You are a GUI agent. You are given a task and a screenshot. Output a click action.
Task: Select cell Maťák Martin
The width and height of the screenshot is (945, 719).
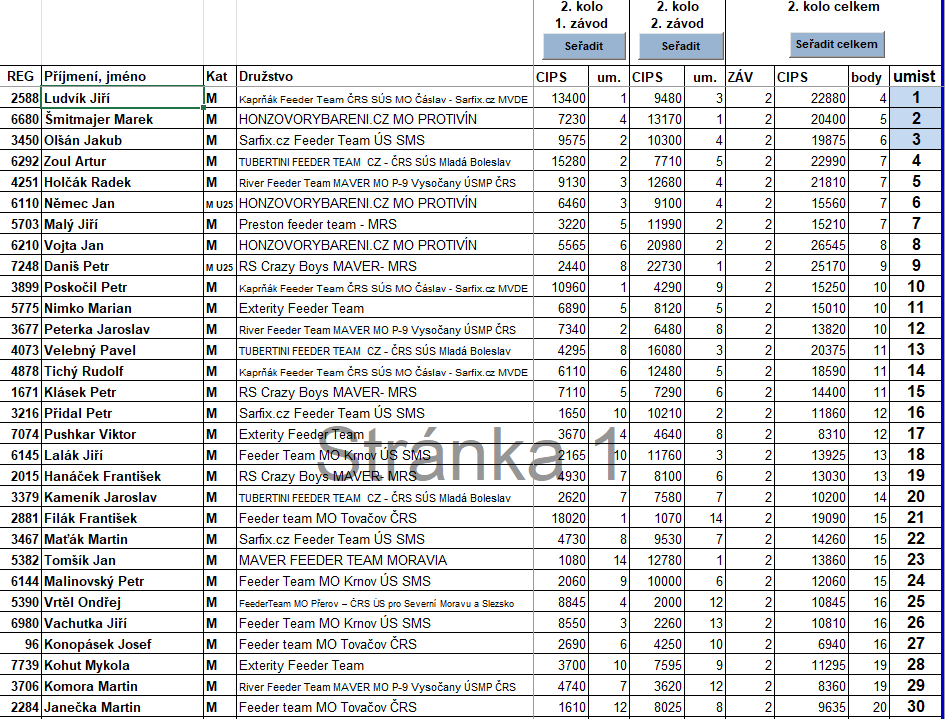pos(123,539)
